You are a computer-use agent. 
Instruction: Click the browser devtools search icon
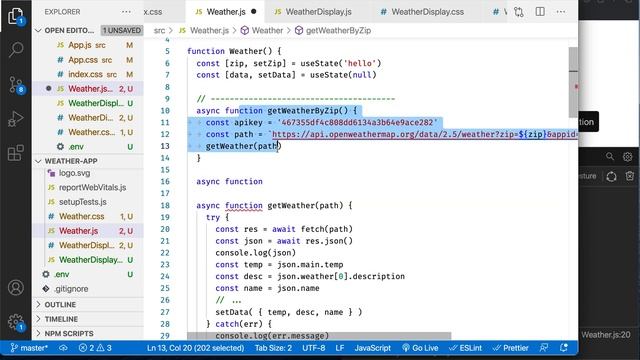click(x=610, y=156)
